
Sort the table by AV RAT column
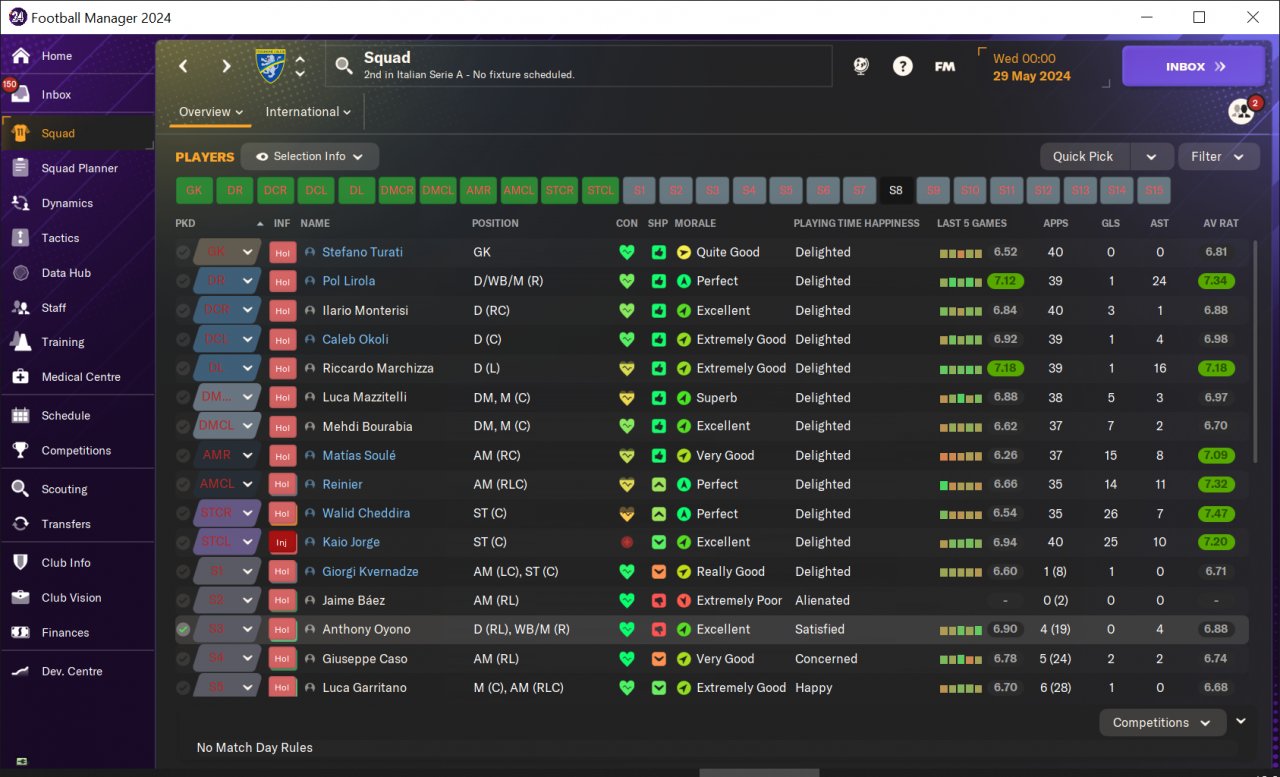coord(1221,223)
